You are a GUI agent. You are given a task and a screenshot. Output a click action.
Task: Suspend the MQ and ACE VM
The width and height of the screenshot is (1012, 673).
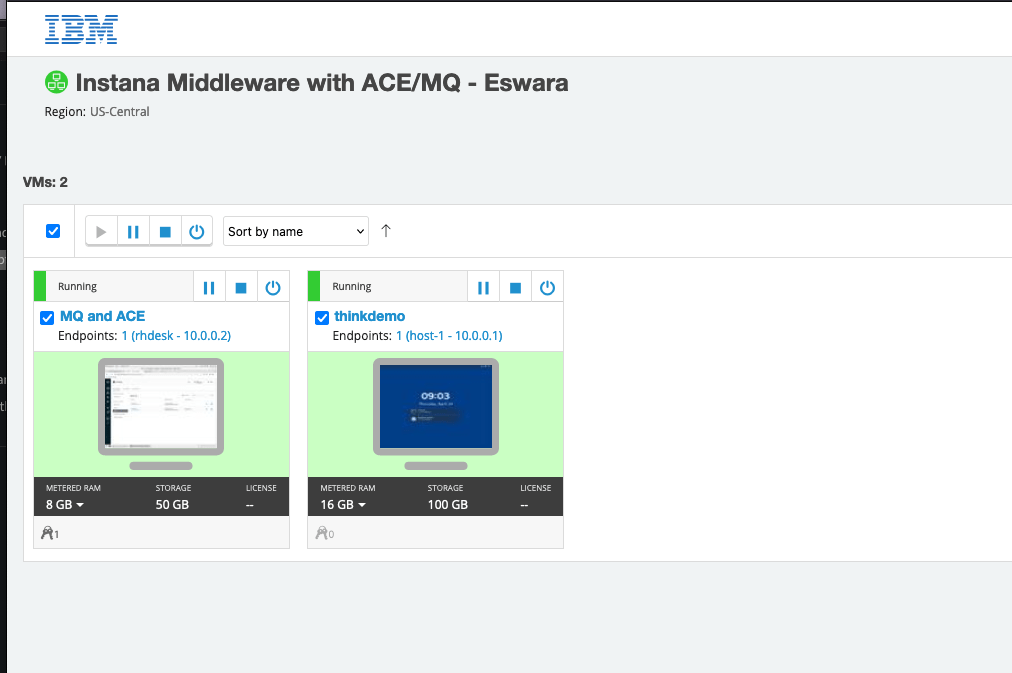coord(209,287)
